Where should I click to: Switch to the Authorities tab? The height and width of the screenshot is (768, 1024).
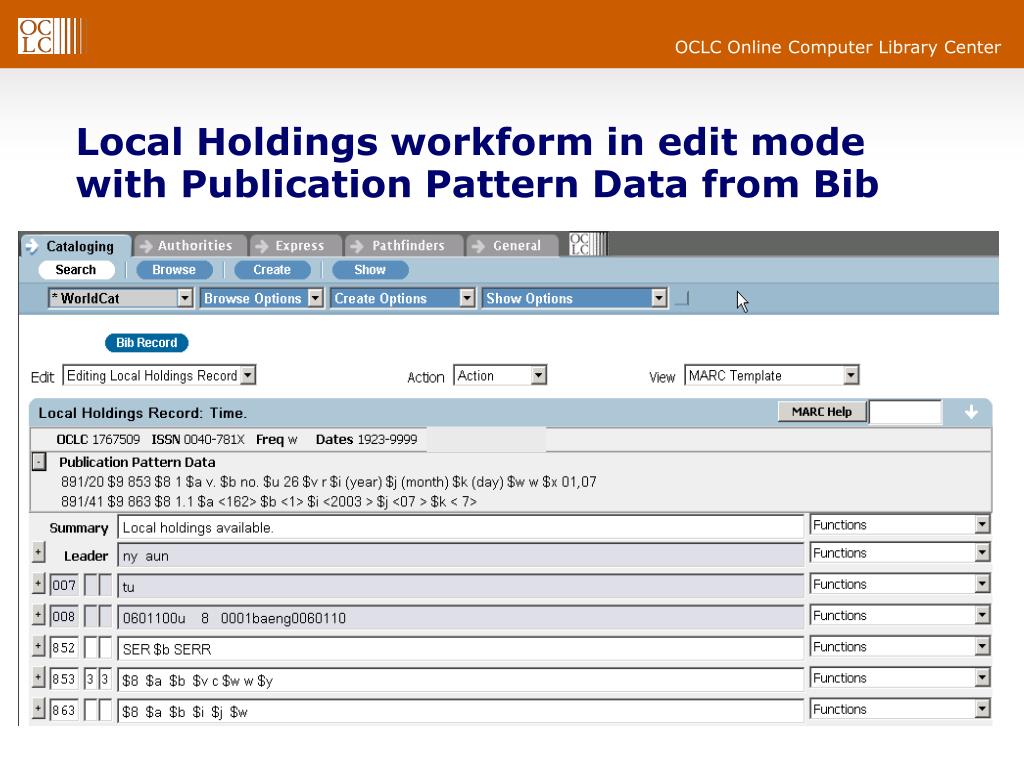(x=190, y=246)
